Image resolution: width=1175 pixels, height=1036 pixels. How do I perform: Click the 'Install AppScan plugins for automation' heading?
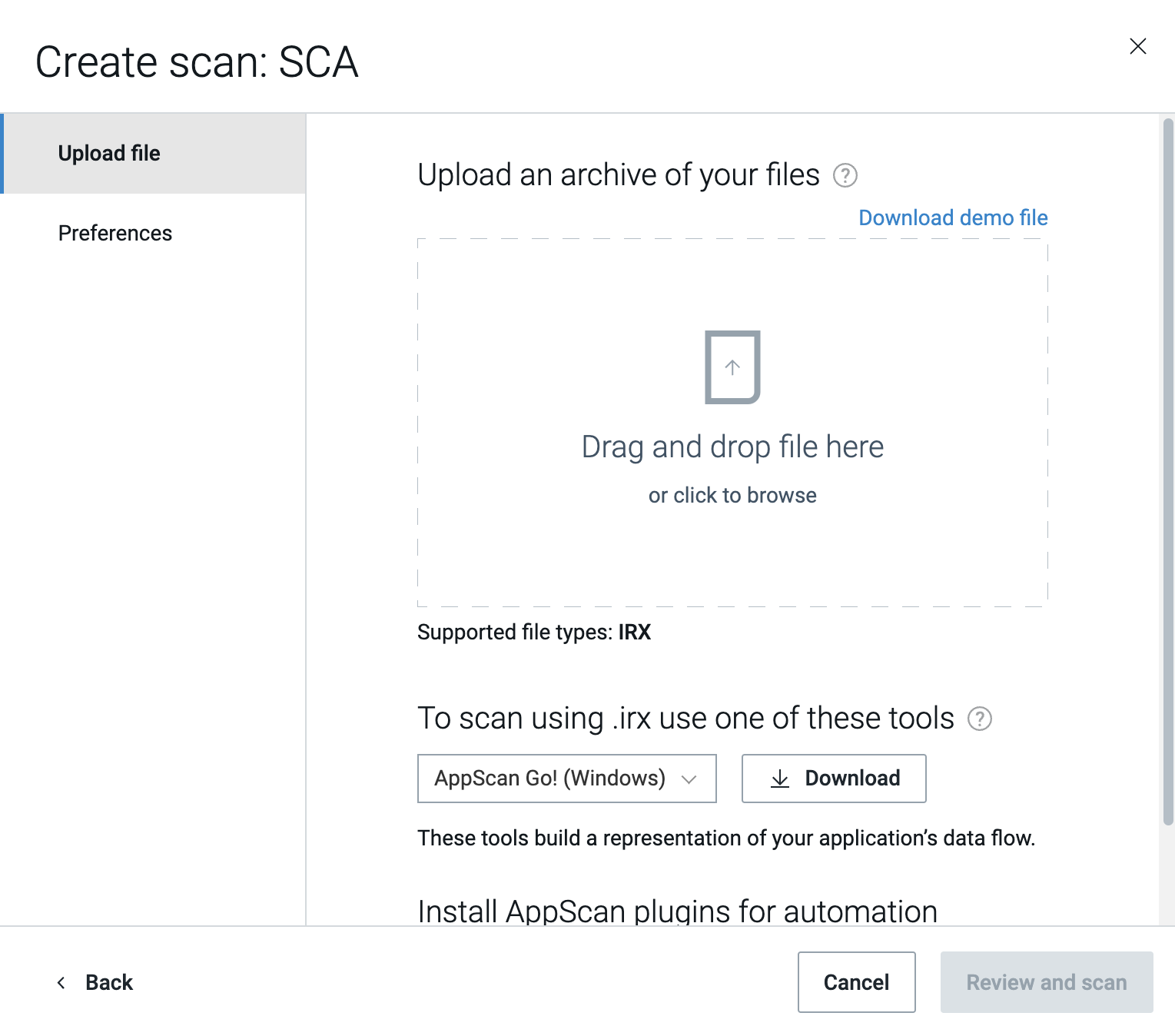point(677,911)
